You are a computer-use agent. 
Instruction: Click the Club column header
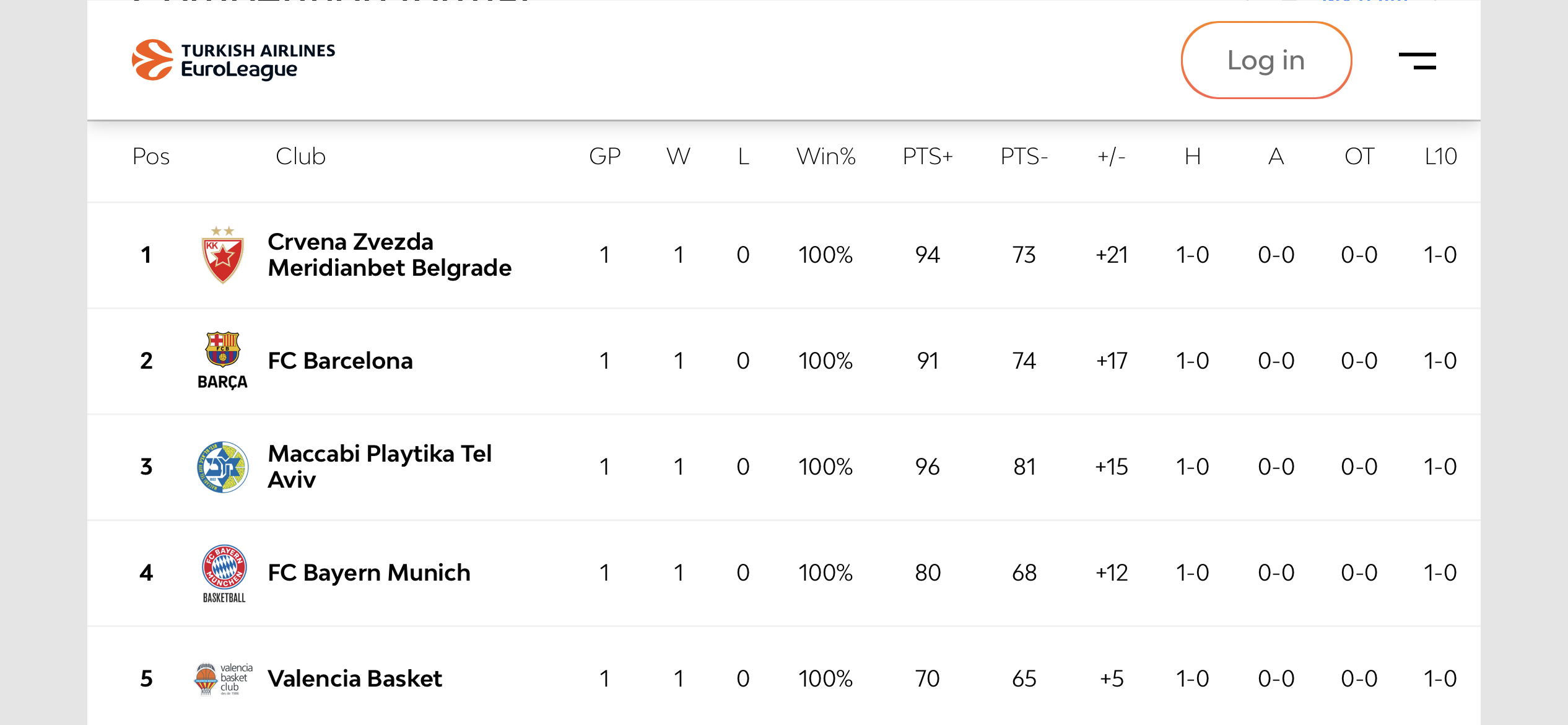coord(300,156)
